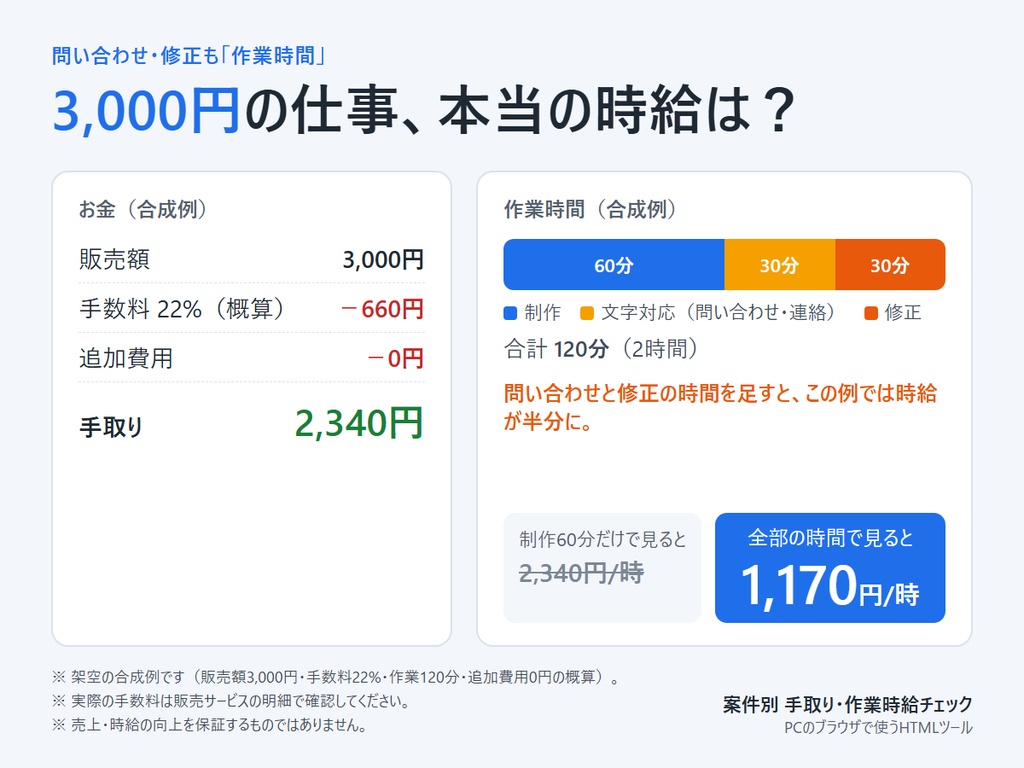Click the 手数料 22%（概算） label
1024x768 pixels.
[x=182, y=308]
